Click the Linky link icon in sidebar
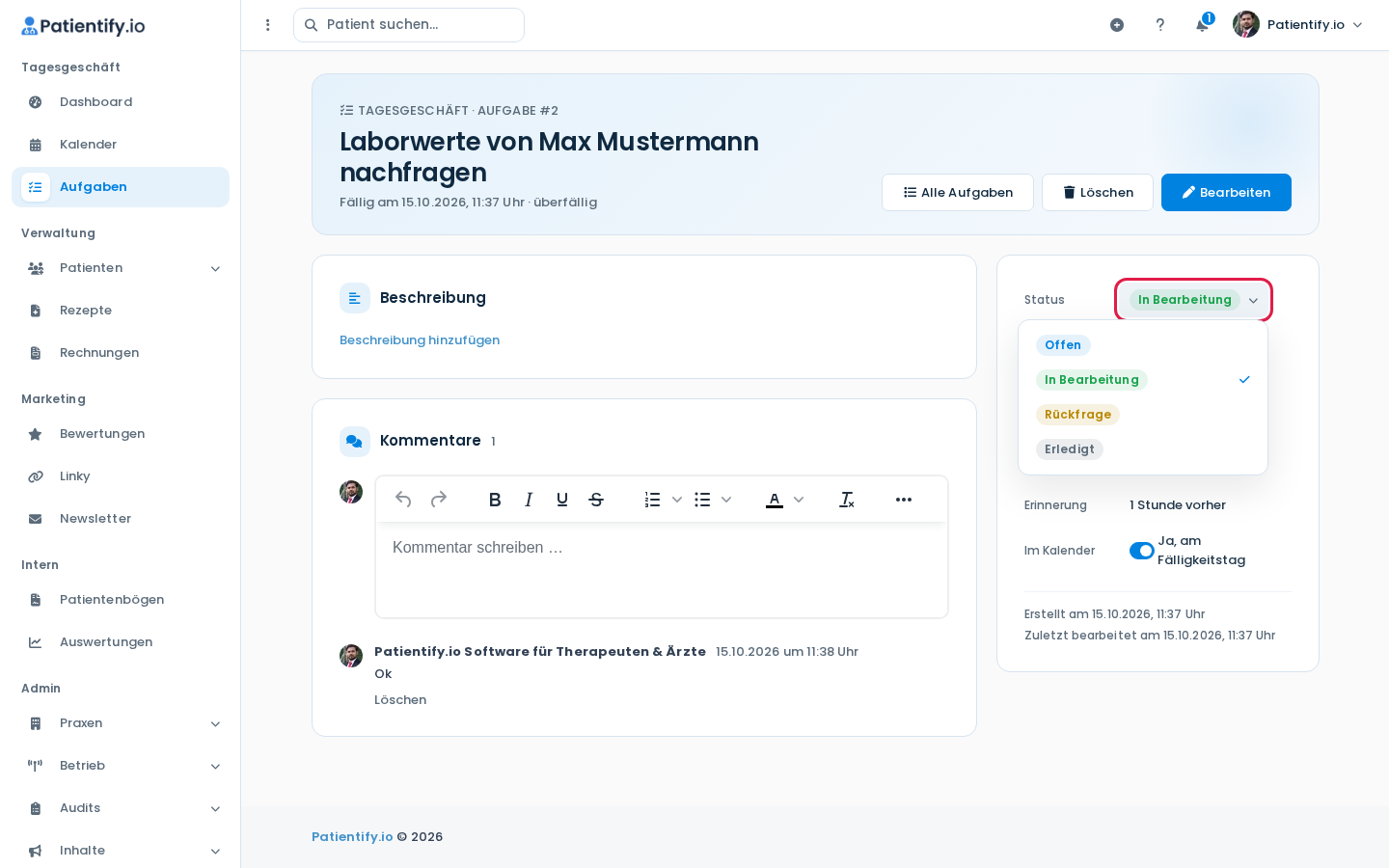This screenshot has height=868, width=1389. 36,476
